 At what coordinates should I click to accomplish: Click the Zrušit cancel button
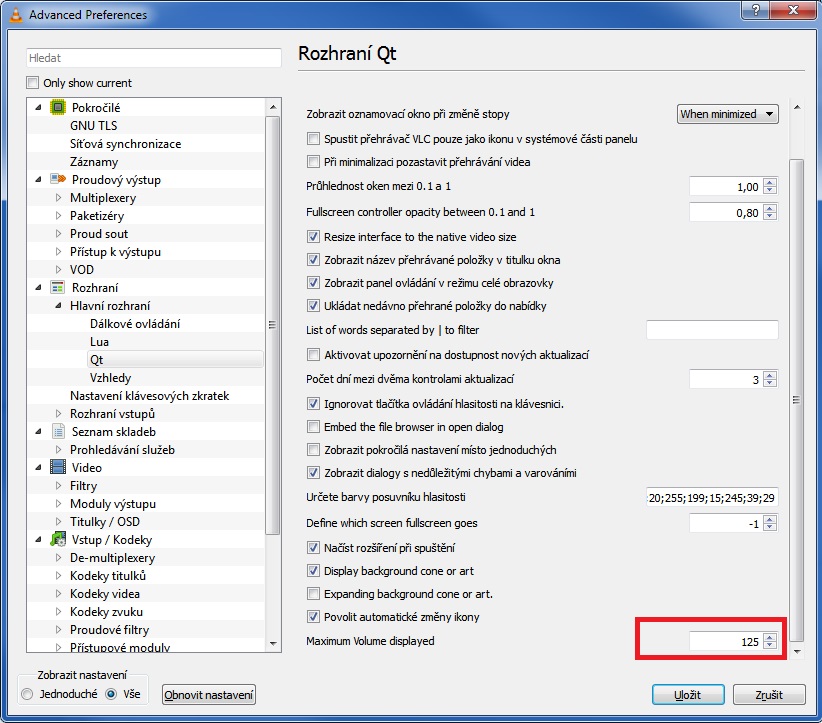coord(769,694)
